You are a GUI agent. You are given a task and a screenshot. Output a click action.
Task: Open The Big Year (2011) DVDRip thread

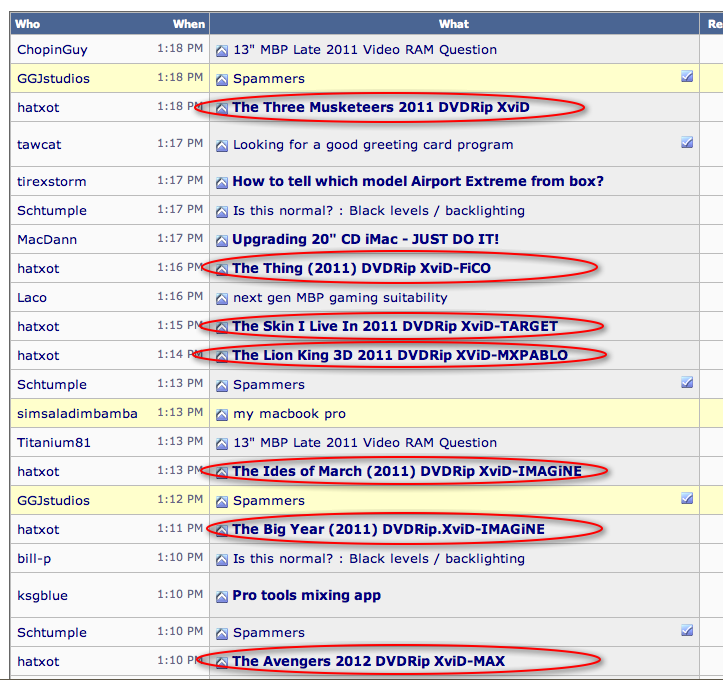pos(388,529)
